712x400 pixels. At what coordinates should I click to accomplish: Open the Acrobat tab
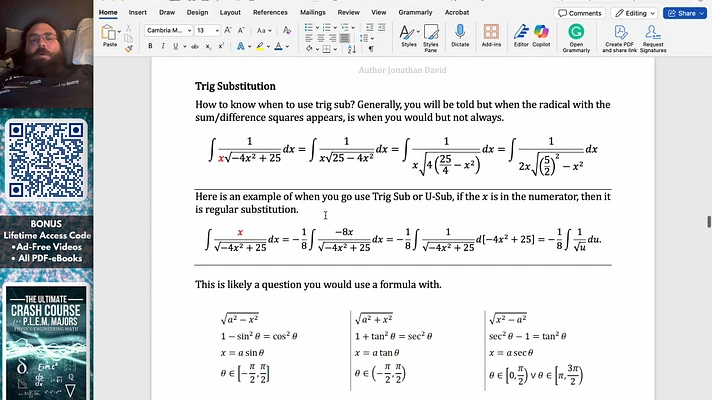(457, 12)
